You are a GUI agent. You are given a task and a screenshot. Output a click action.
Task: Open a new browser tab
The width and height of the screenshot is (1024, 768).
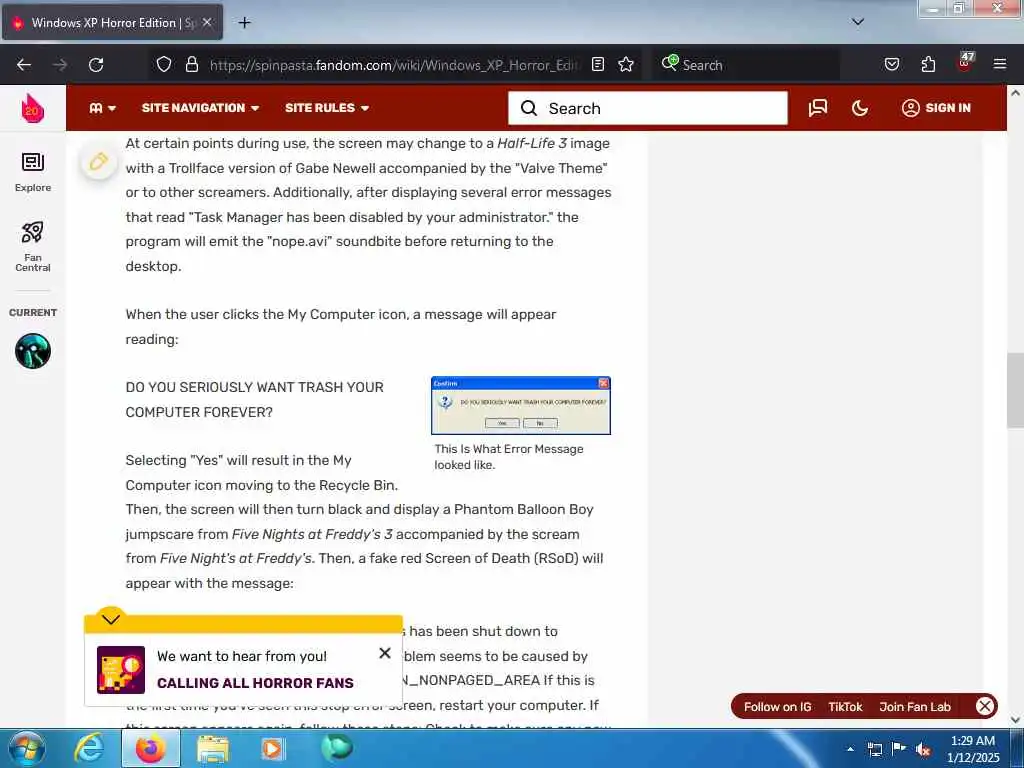[x=244, y=23]
